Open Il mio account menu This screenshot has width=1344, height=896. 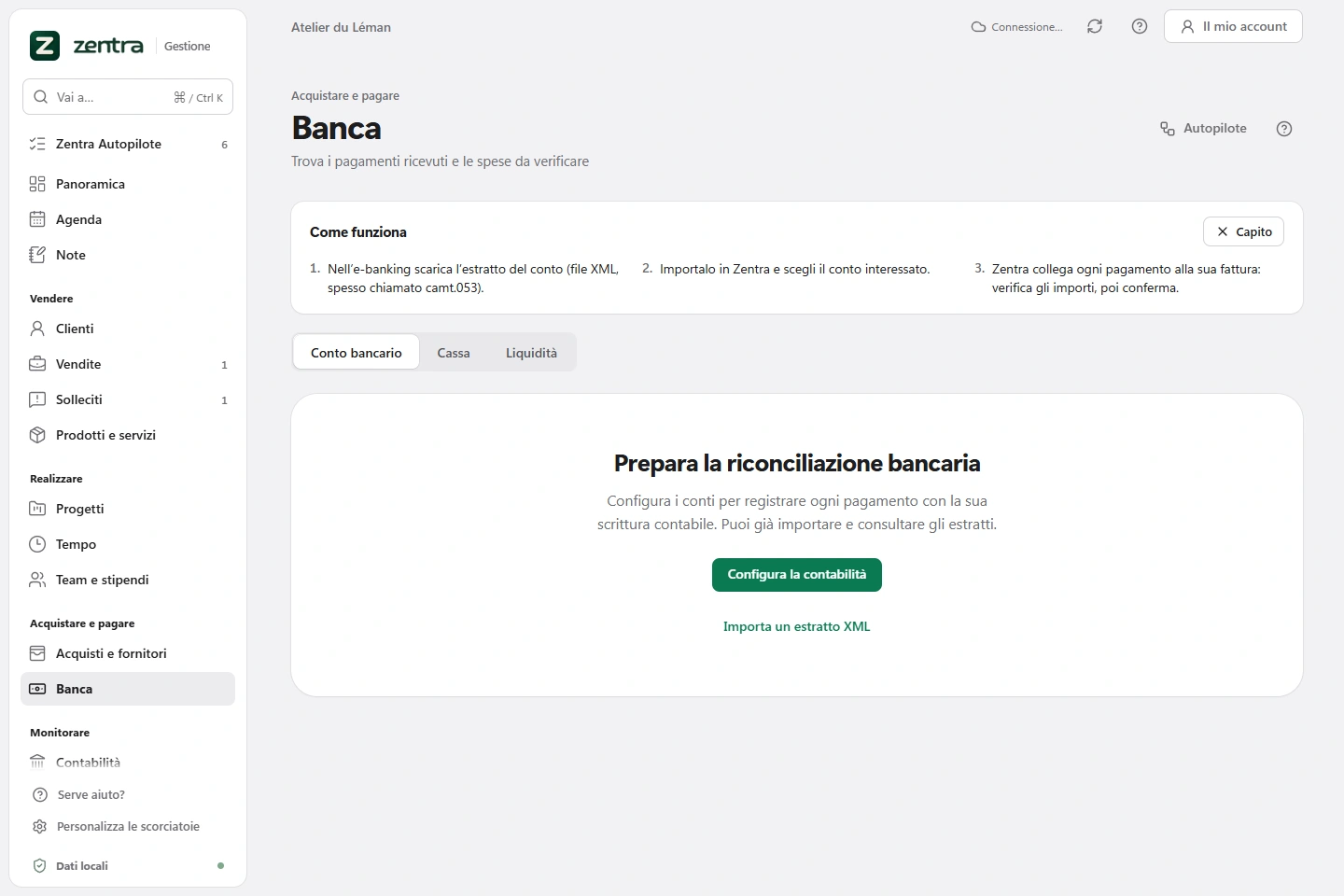(1233, 26)
